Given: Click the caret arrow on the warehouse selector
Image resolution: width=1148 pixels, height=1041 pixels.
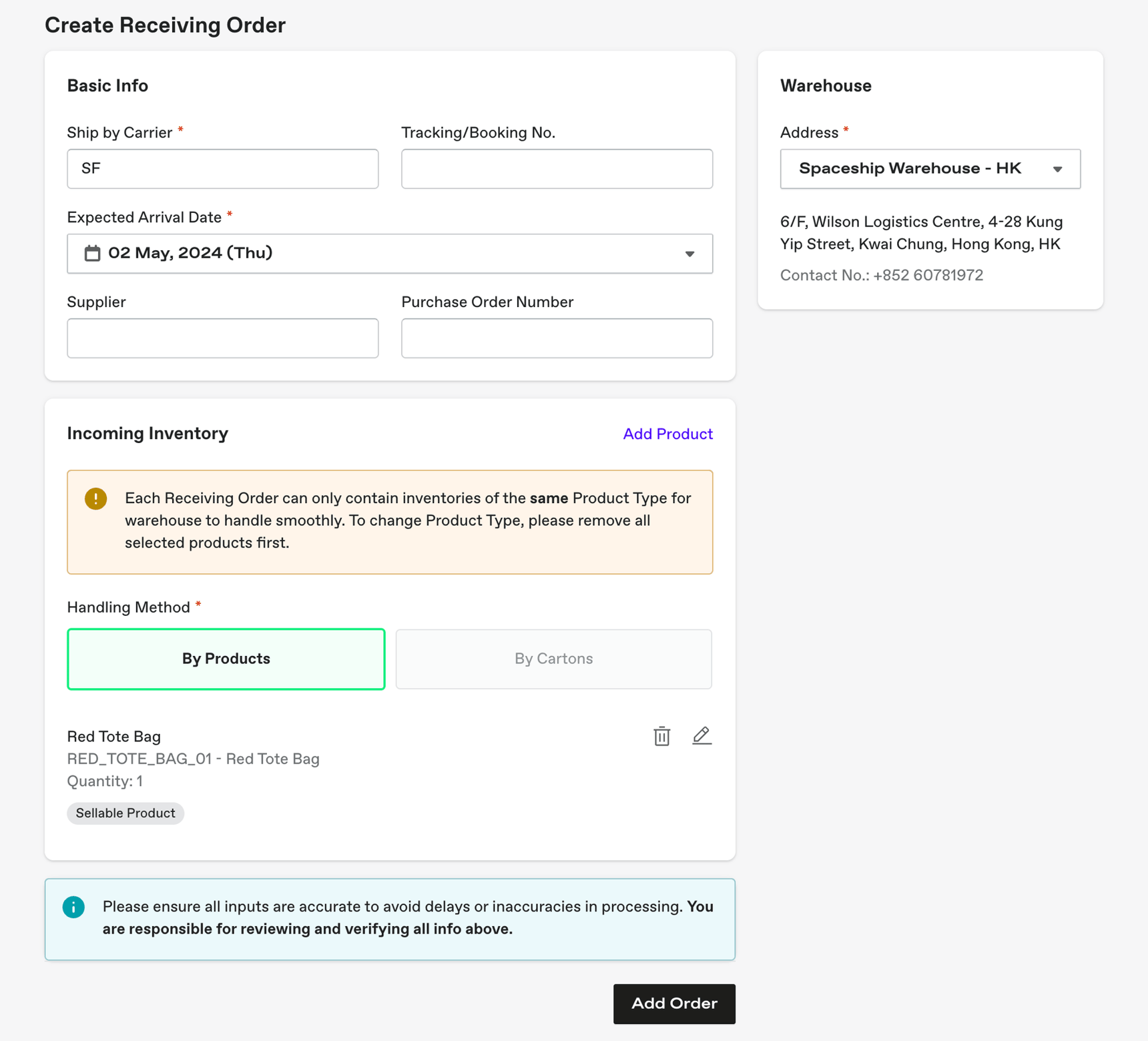Looking at the screenshot, I should point(1057,169).
